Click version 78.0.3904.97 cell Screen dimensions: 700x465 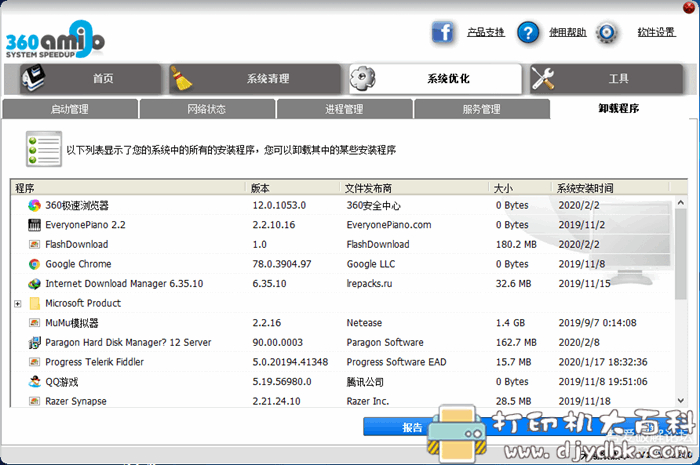[x=282, y=264]
